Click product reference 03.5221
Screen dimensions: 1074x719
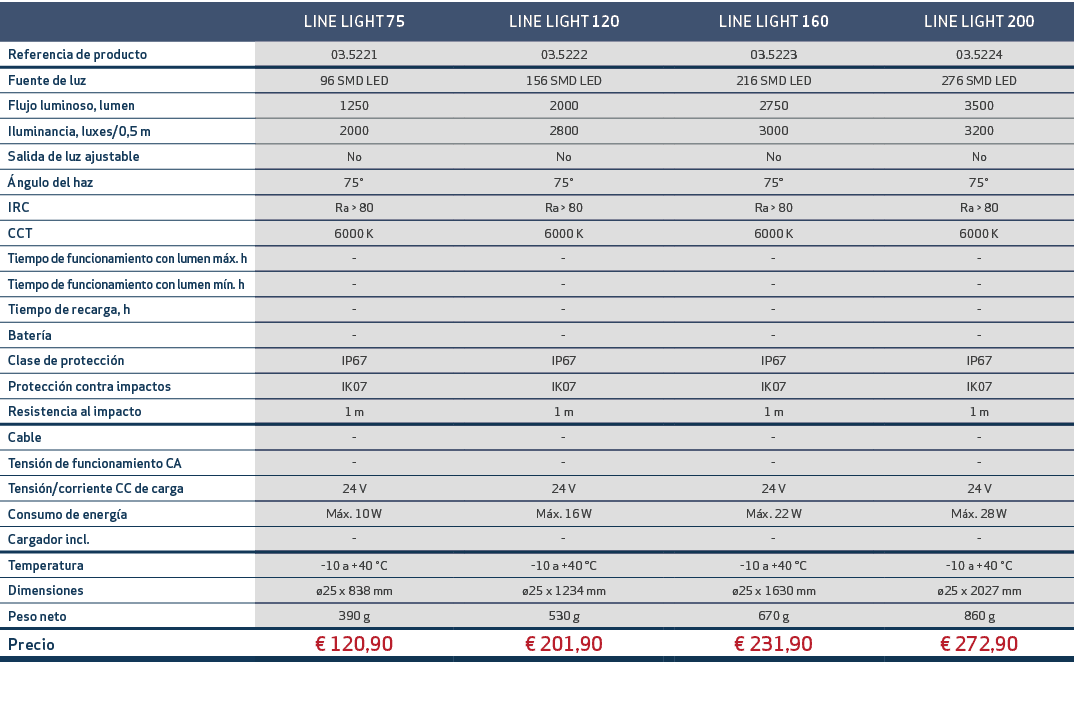353,54
